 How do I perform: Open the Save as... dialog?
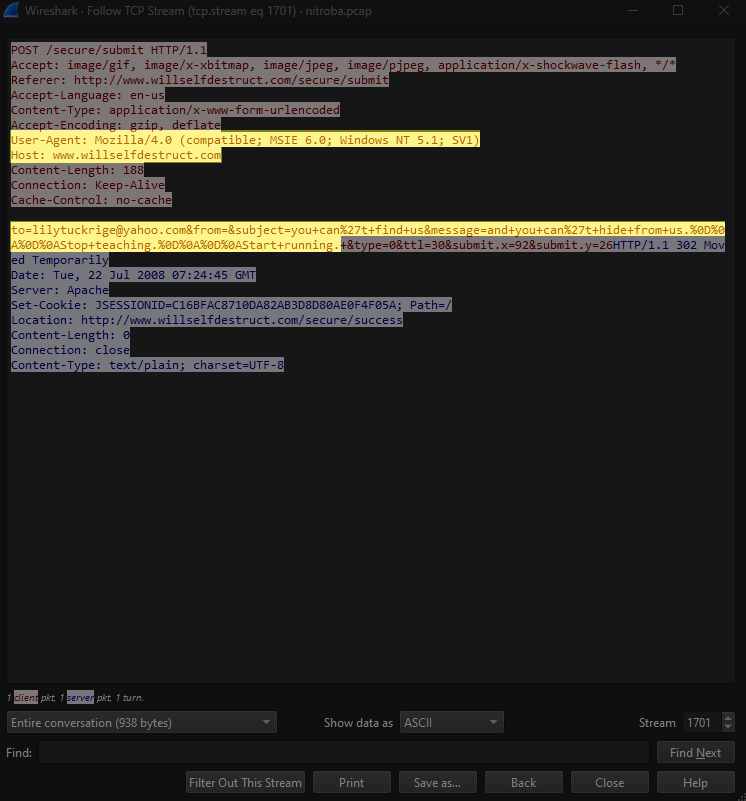pyautogui.click(x=437, y=782)
